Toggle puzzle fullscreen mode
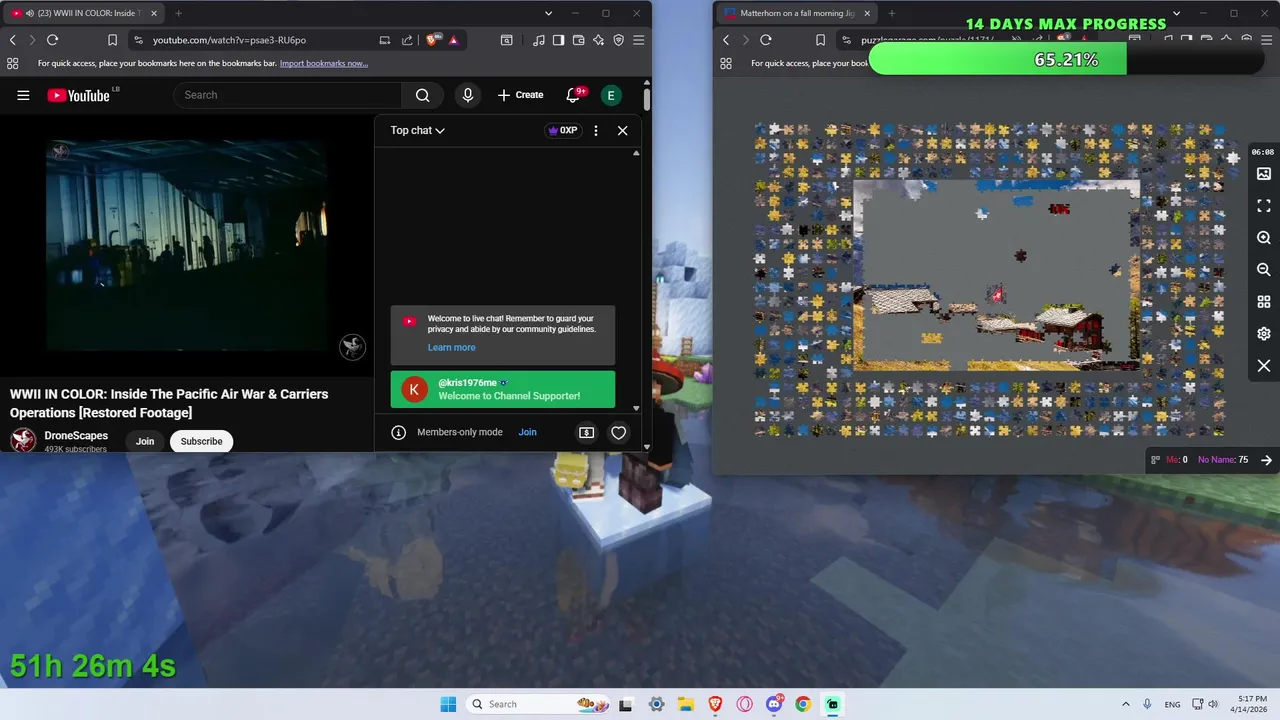This screenshot has width=1280, height=720. 1264,206
